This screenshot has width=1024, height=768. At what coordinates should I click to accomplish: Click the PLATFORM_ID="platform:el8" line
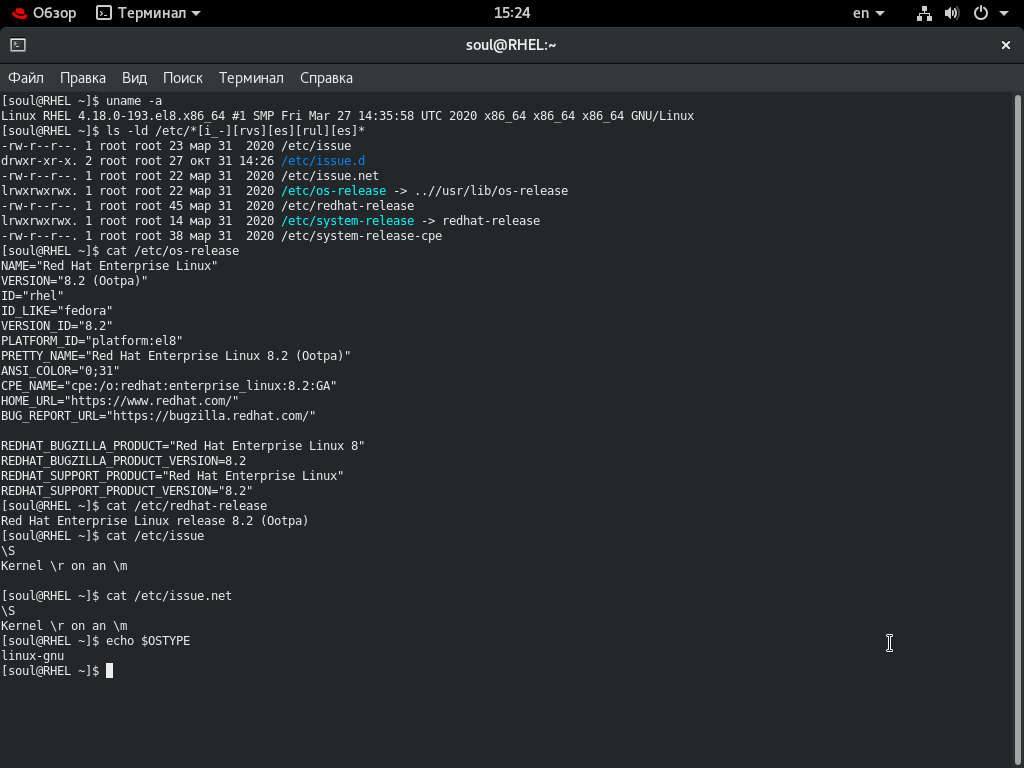(91, 341)
